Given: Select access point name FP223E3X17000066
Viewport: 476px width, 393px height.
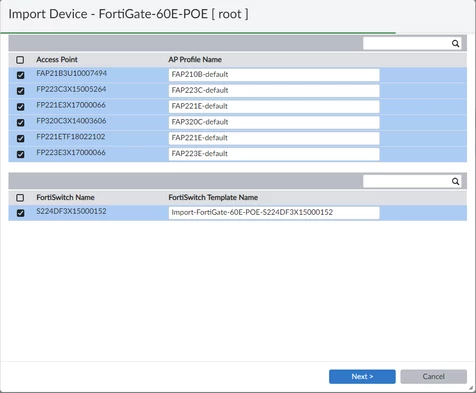Looking at the screenshot, I should pos(71,152).
